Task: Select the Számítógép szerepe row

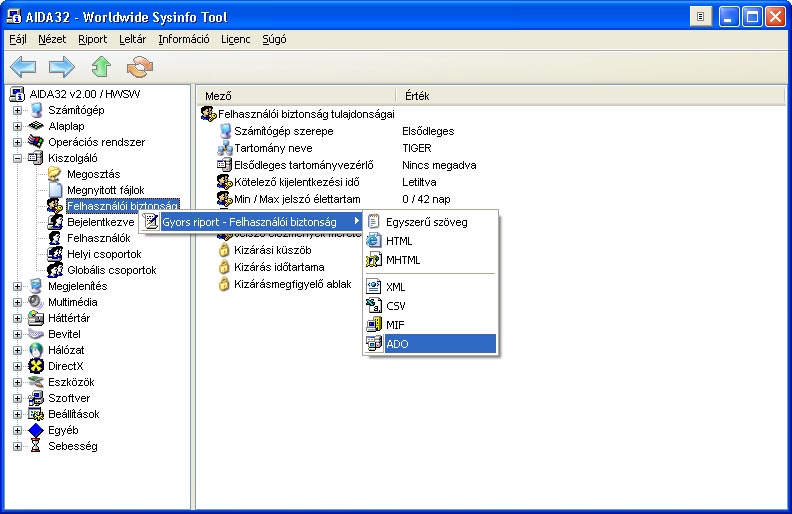Action: 284,131
